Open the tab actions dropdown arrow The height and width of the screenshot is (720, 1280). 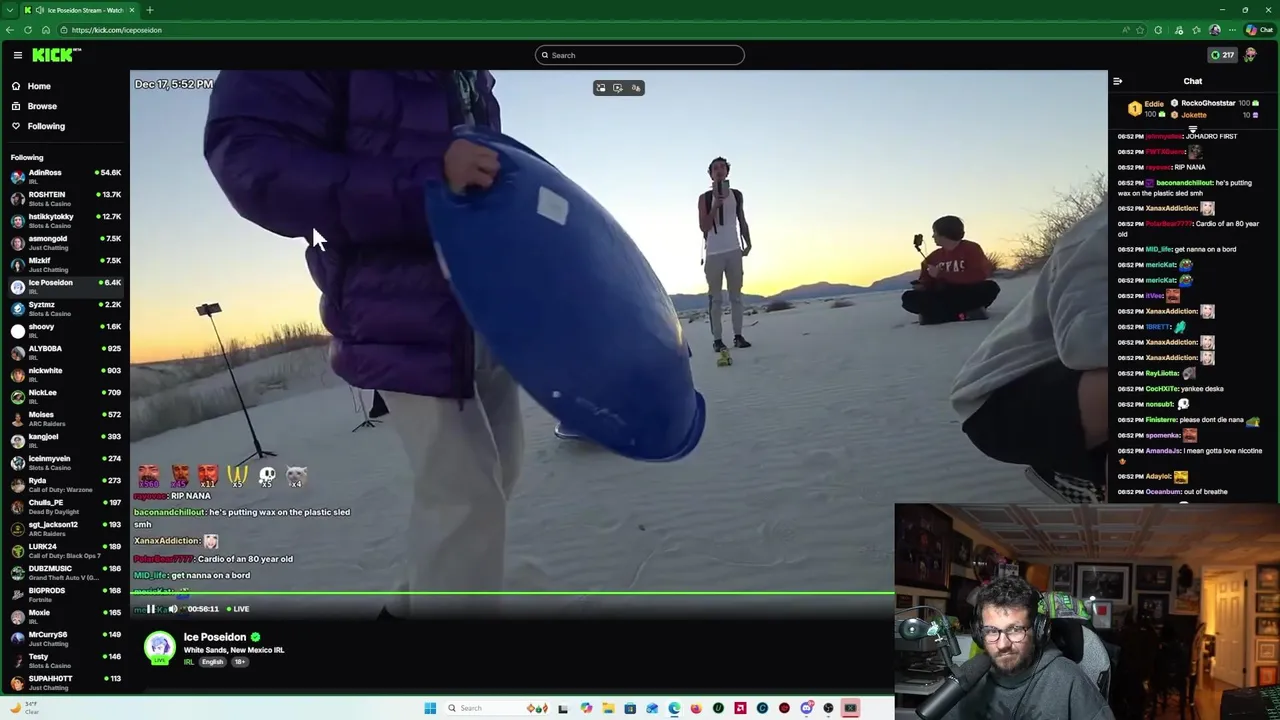[x=11, y=10]
